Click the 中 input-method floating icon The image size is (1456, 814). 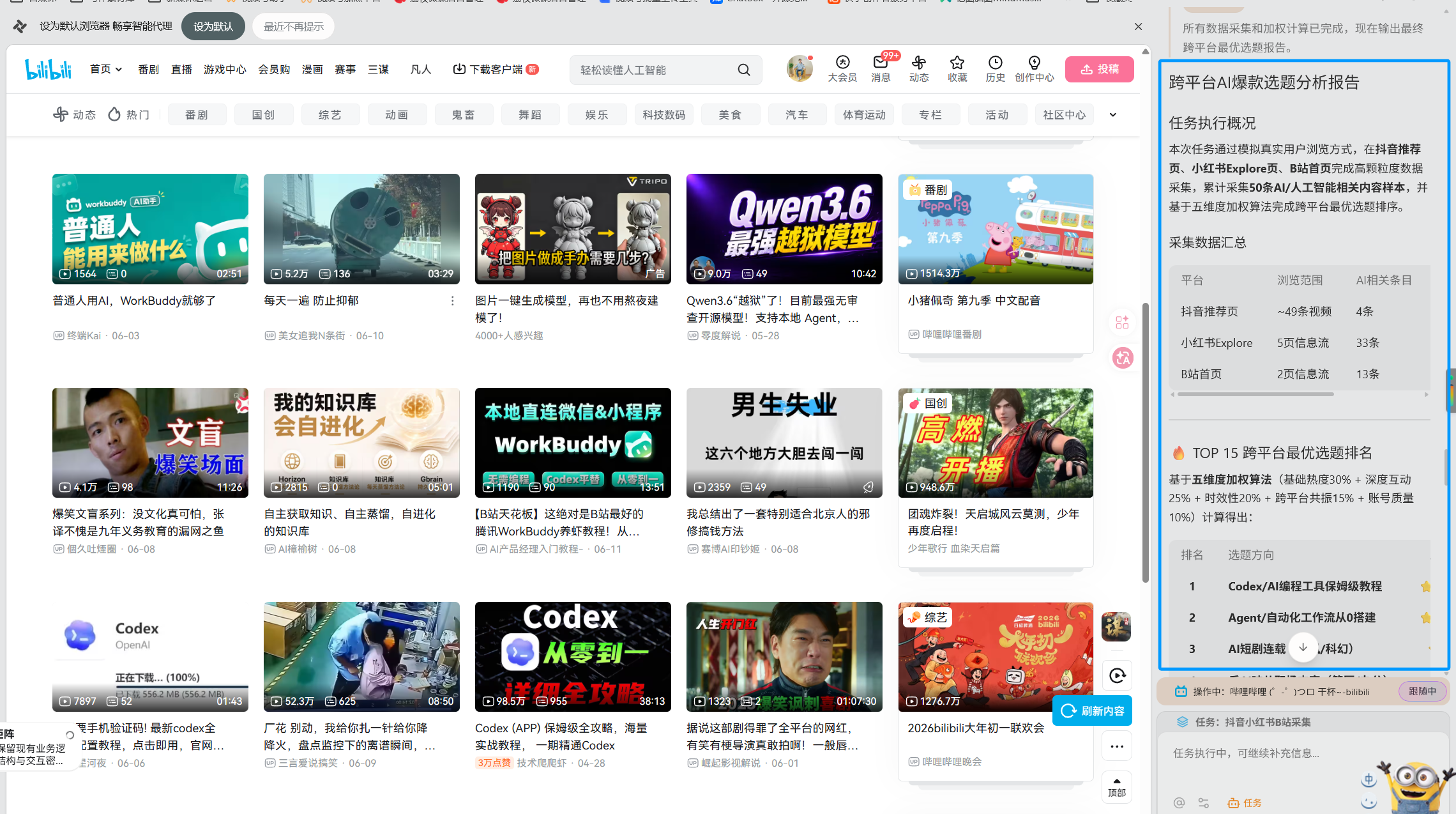[1369, 779]
